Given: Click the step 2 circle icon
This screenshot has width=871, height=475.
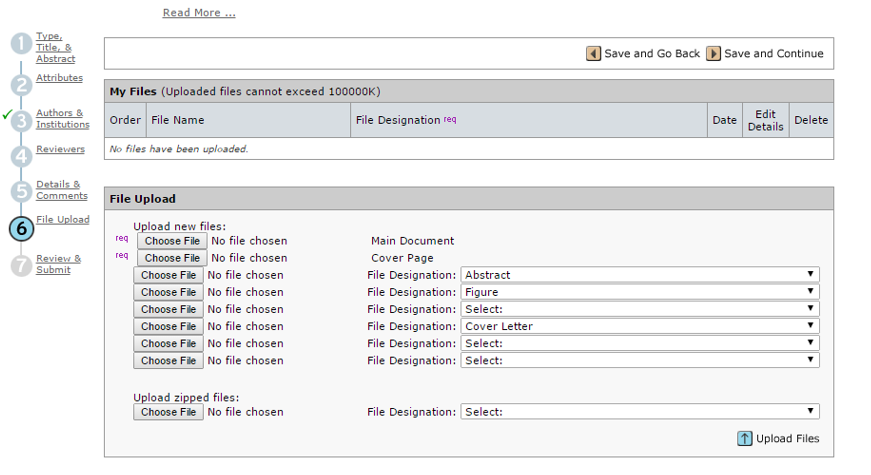Looking at the screenshot, I should (22, 85).
